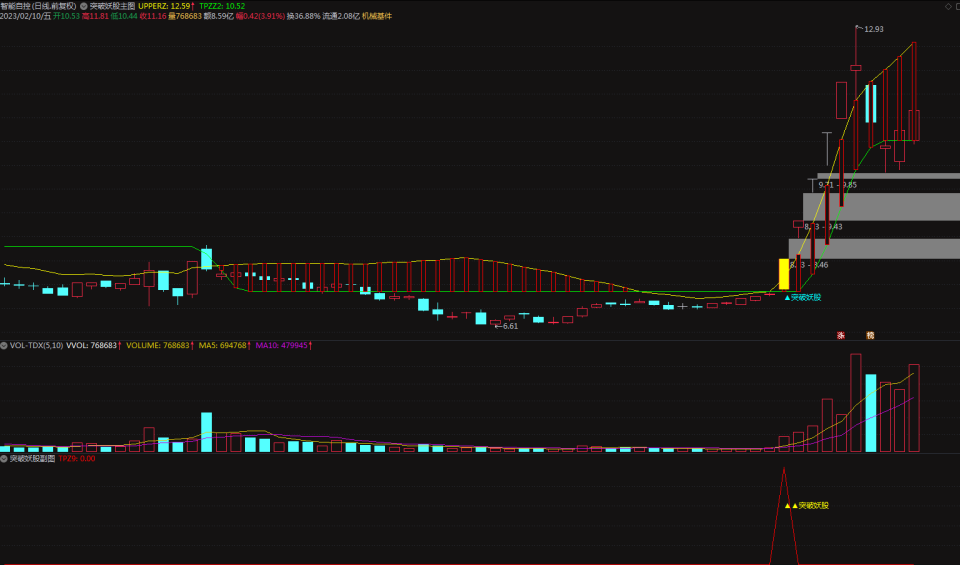Click the 2023/02/10/五 date text
The height and width of the screenshot is (565, 960).
26,17
